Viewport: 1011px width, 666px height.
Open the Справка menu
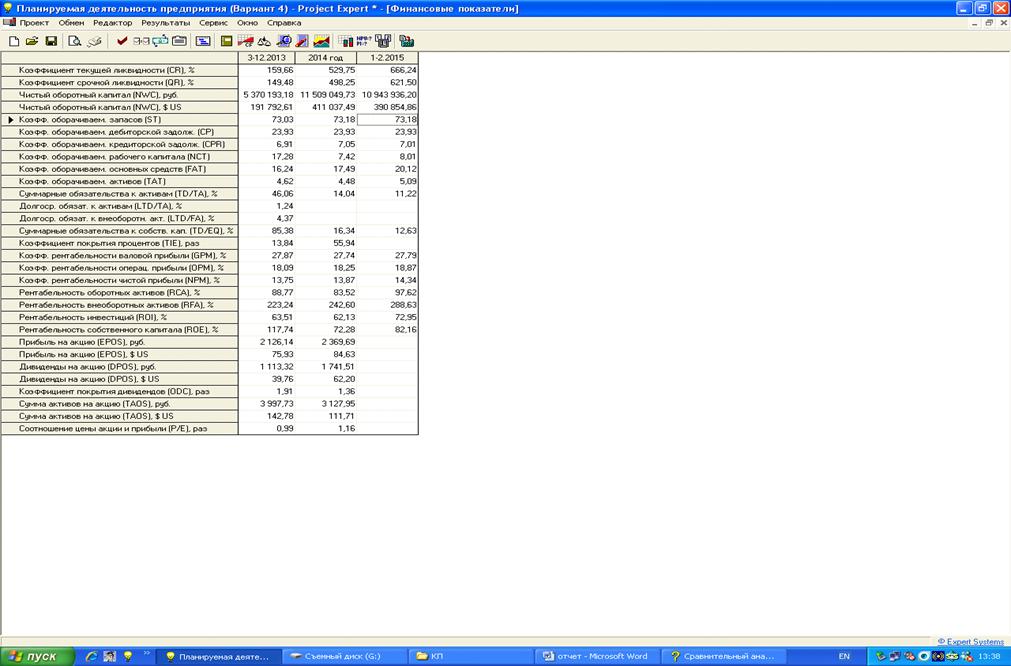(x=284, y=23)
